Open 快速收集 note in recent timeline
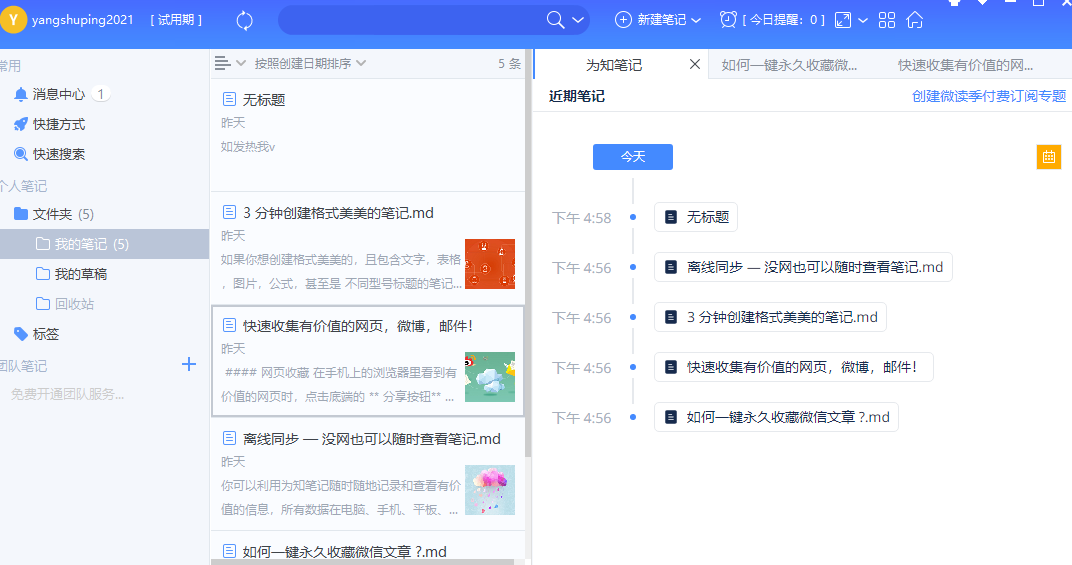1072x565 pixels. pyautogui.click(x=793, y=367)
